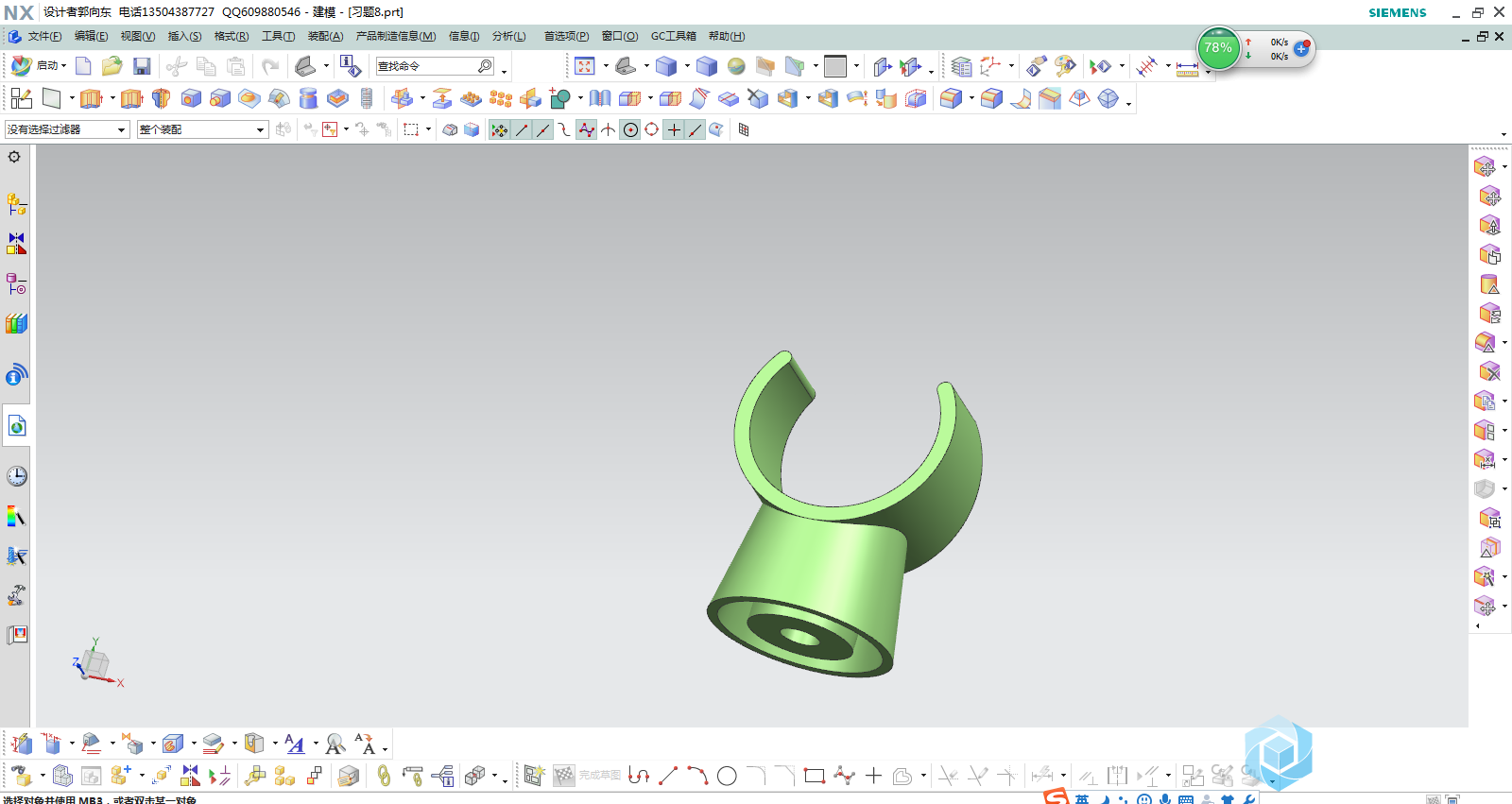This screenshot has height=804, width=1512.
Task: Click the Pattern feature icon
Action: point(501,98)
